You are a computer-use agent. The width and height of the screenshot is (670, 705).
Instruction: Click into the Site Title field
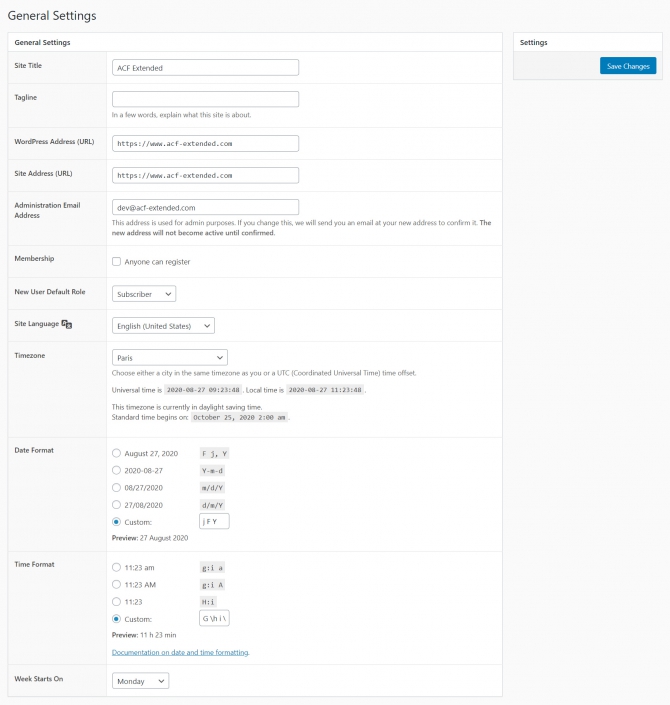[205, 68]
